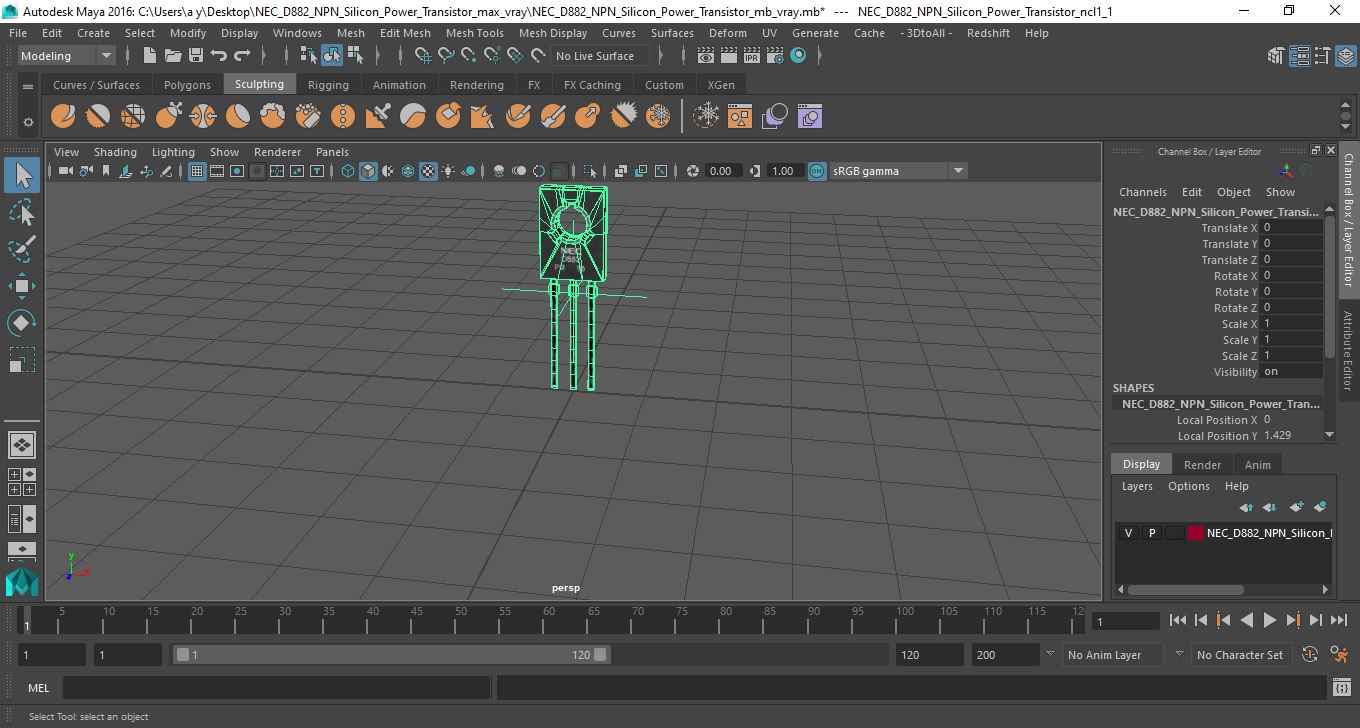Open the sRGB gamma view transform dropdown
Screen dimensions: 1360x728
[x=898, y=171]
